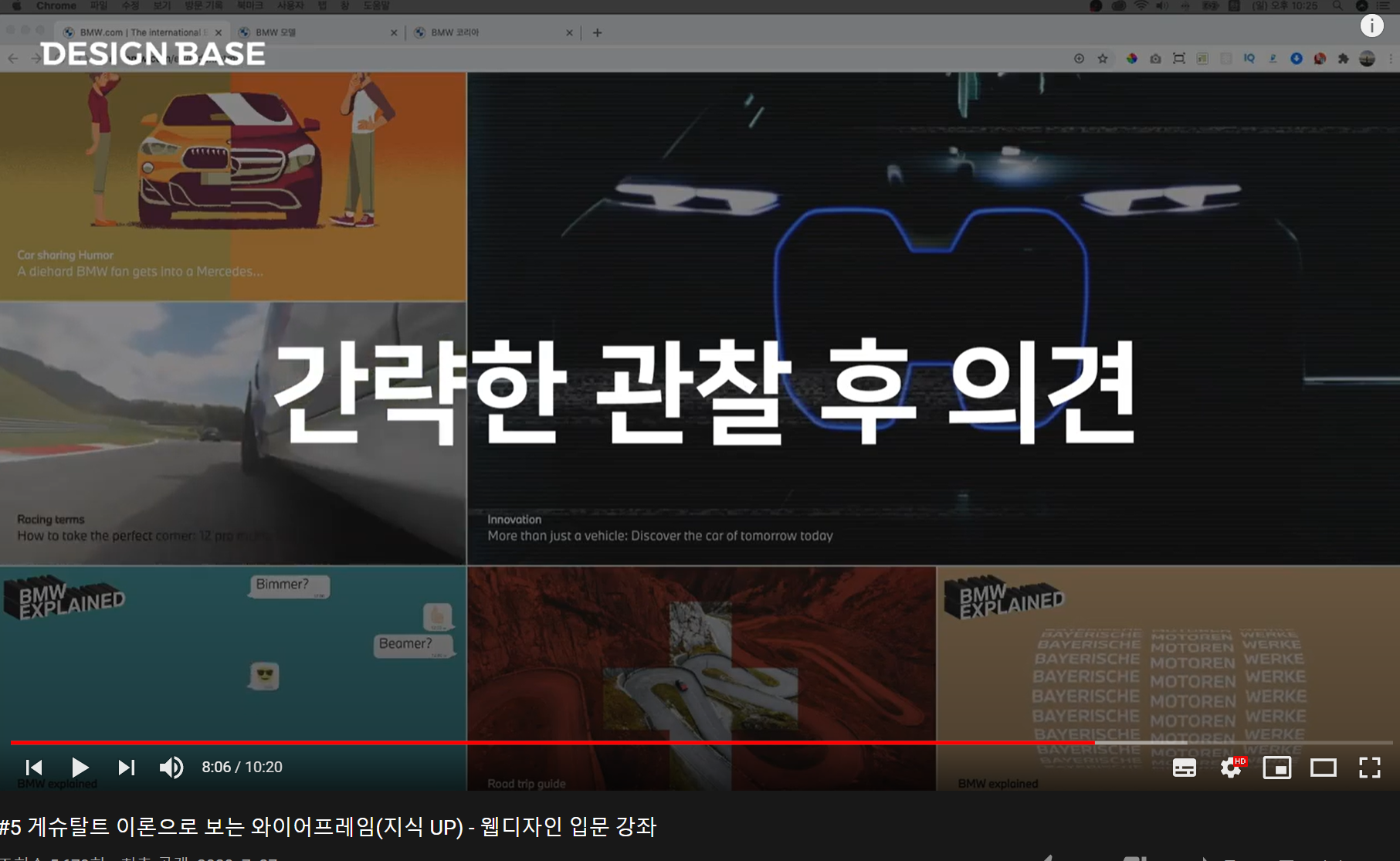
Task: Bookmark the page with the star
Action: tap(1103, 59)
